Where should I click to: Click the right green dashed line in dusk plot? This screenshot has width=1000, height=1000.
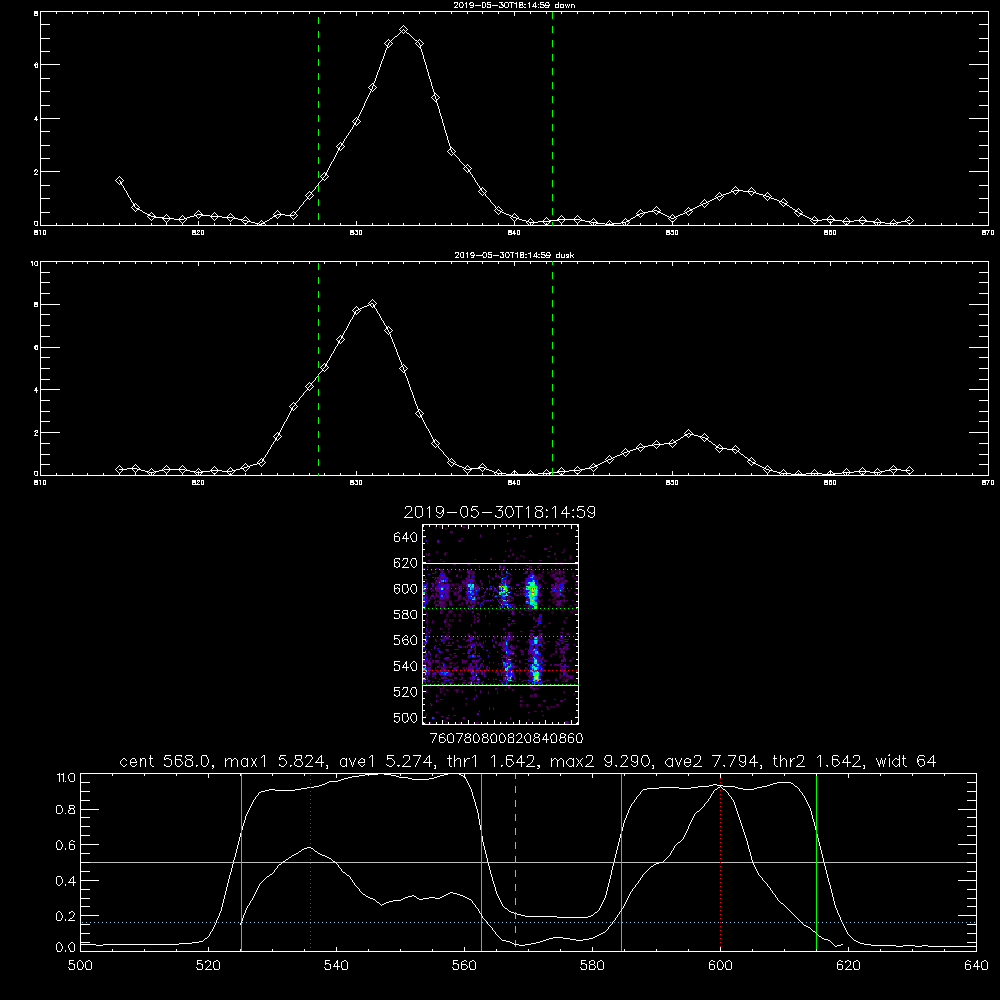point(552,368)
